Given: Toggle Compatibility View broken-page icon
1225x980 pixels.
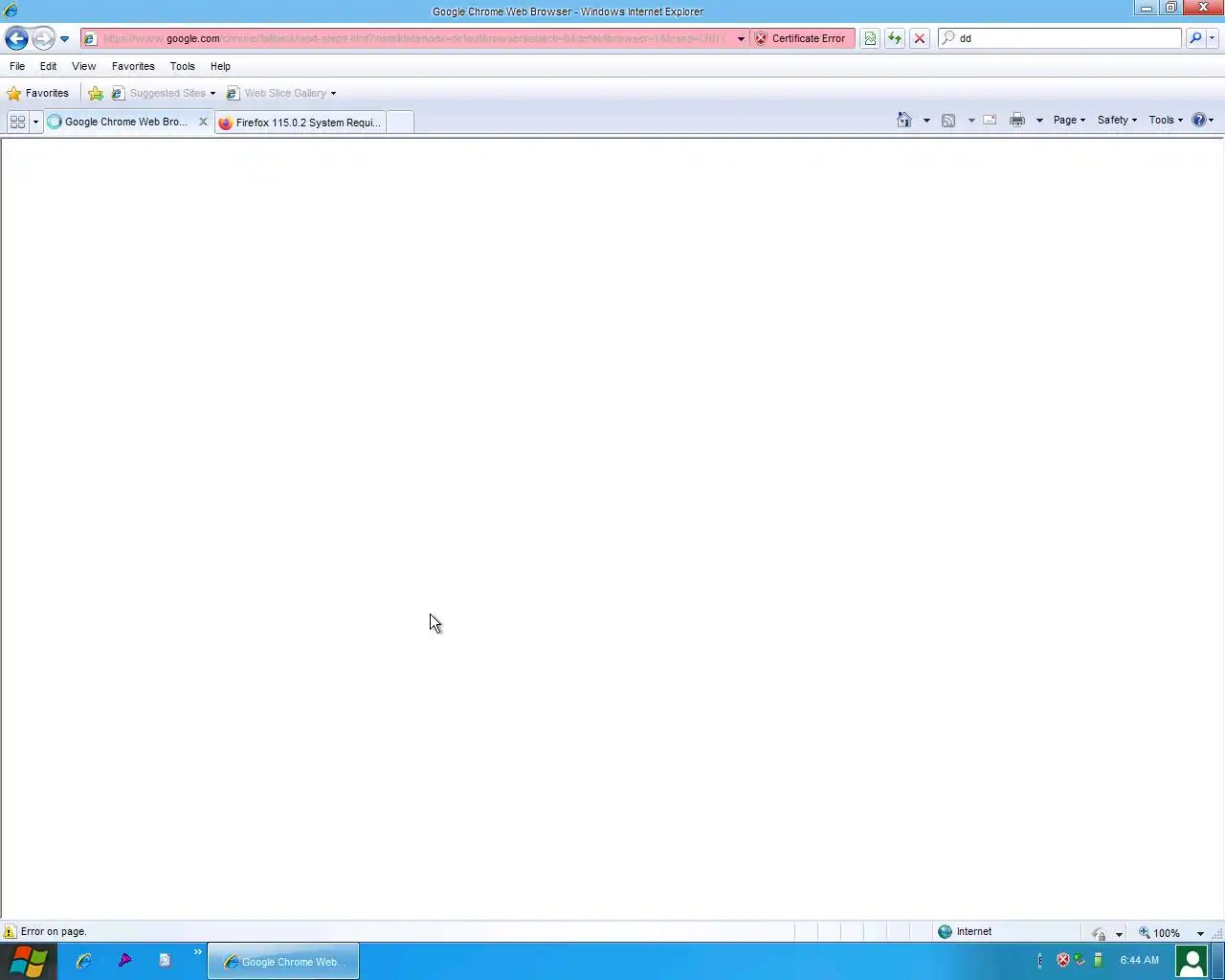Looking at the screenshot, I should point(870,38).
